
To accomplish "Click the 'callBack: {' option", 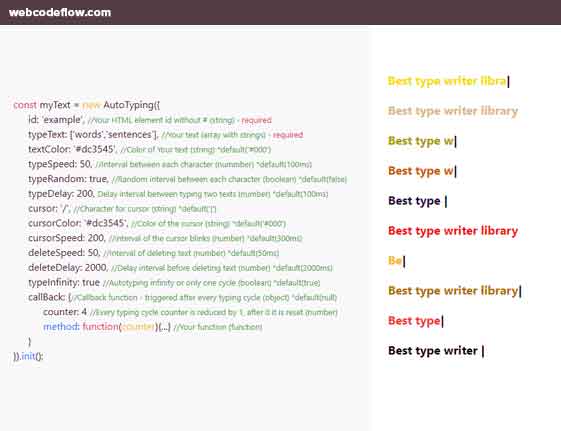I will click(50, 297).
